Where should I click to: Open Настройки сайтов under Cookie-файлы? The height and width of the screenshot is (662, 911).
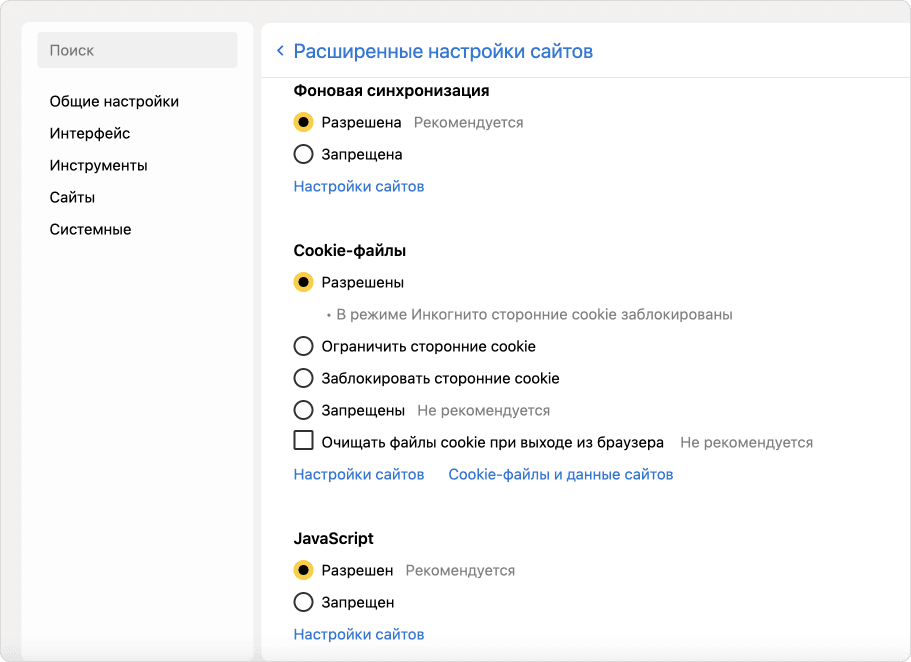pos(358,474)
